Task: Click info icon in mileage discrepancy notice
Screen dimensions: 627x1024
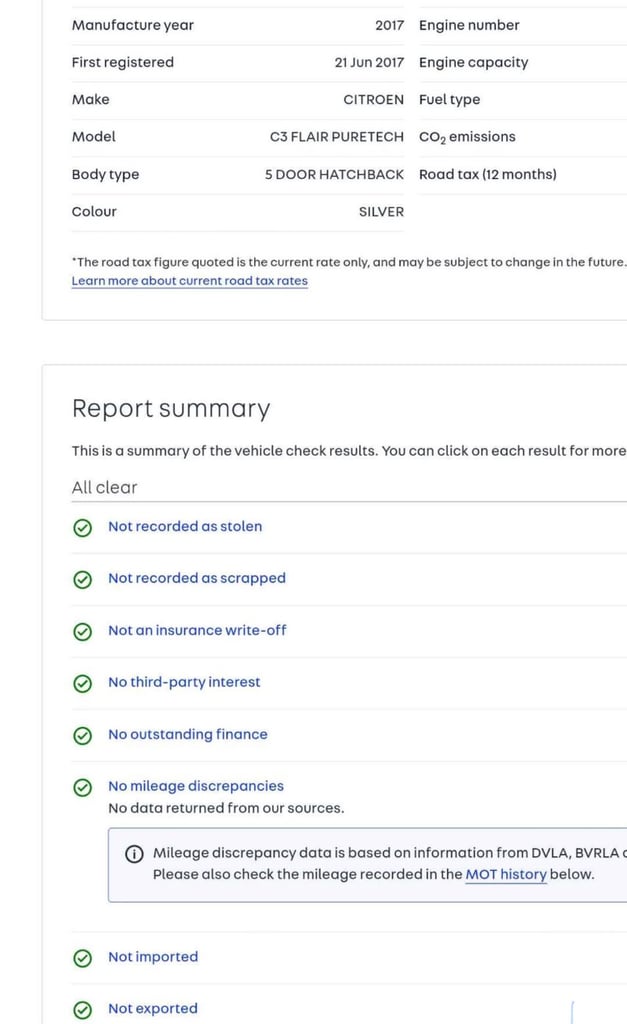Action: click(x=134, y=854)
